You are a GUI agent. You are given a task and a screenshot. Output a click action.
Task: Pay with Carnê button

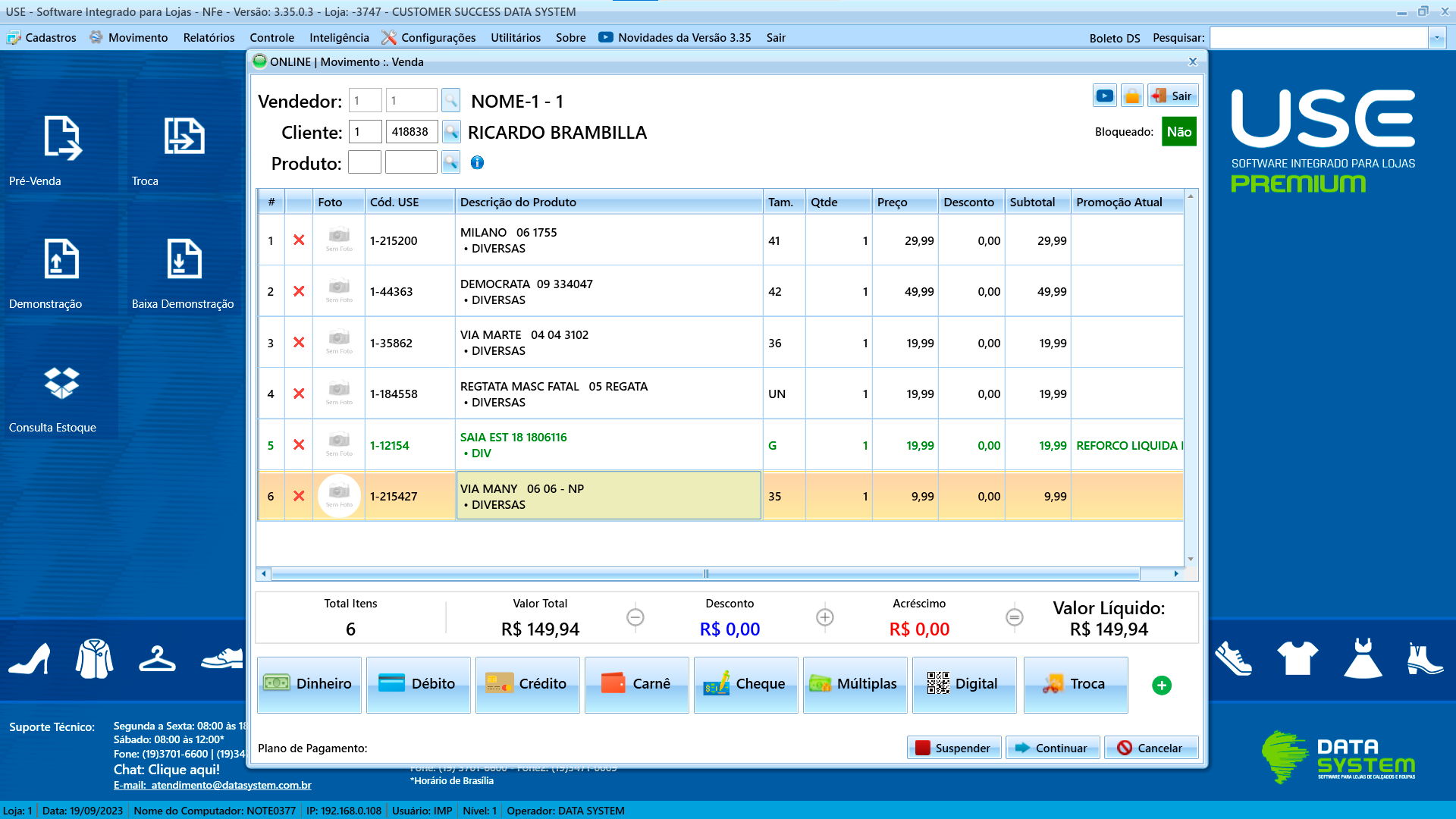tap(637, 685)
